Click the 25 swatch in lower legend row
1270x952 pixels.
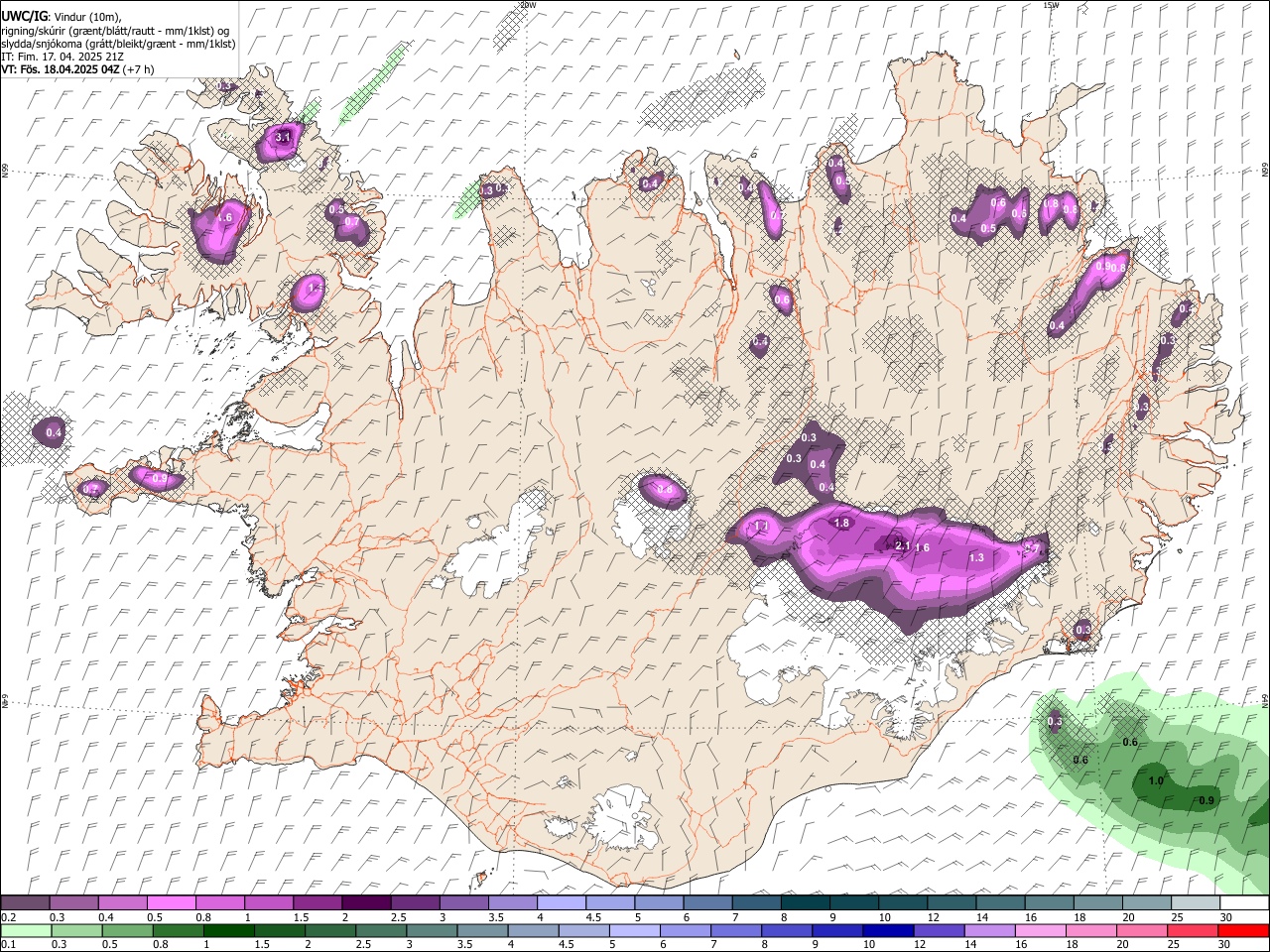(1194, 931)
